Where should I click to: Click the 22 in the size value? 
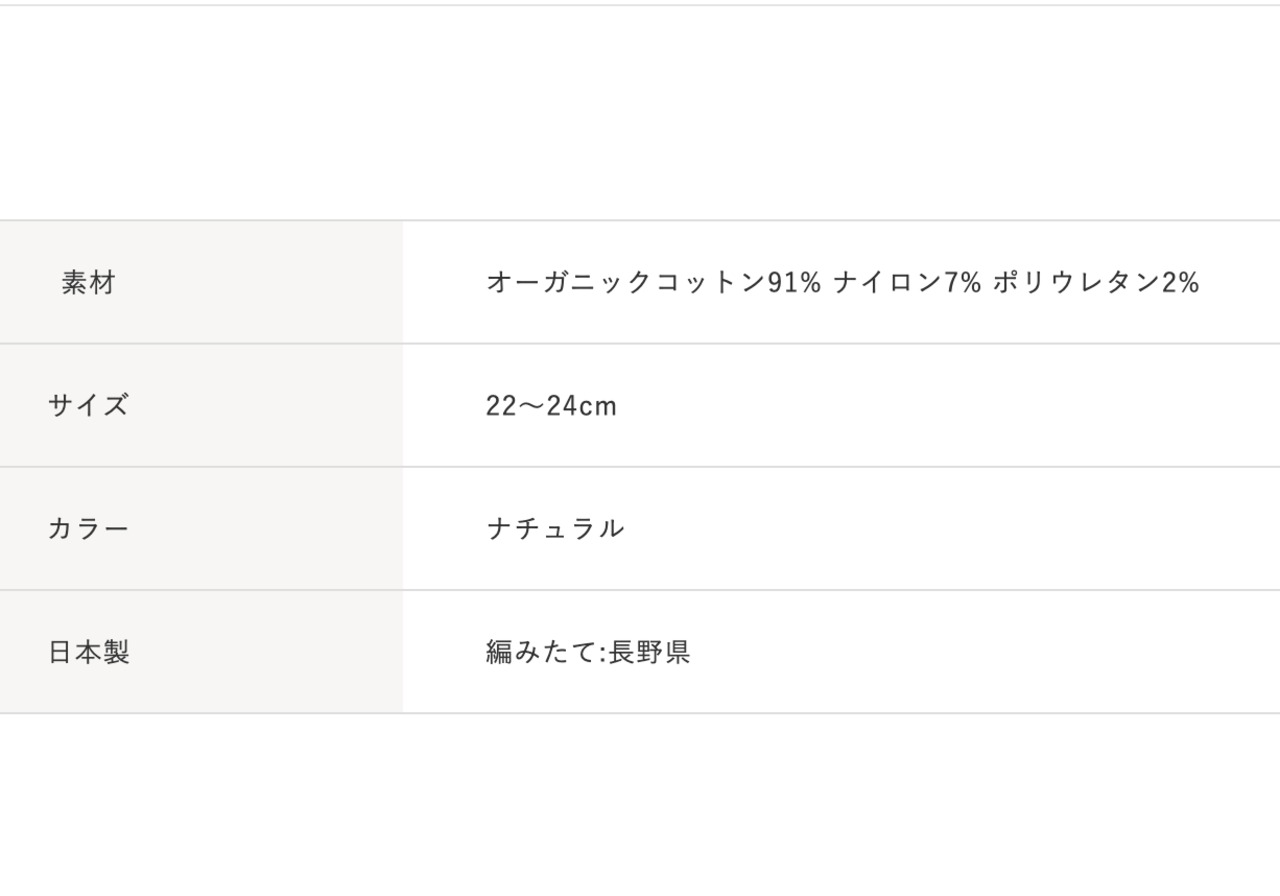point(500,406)
